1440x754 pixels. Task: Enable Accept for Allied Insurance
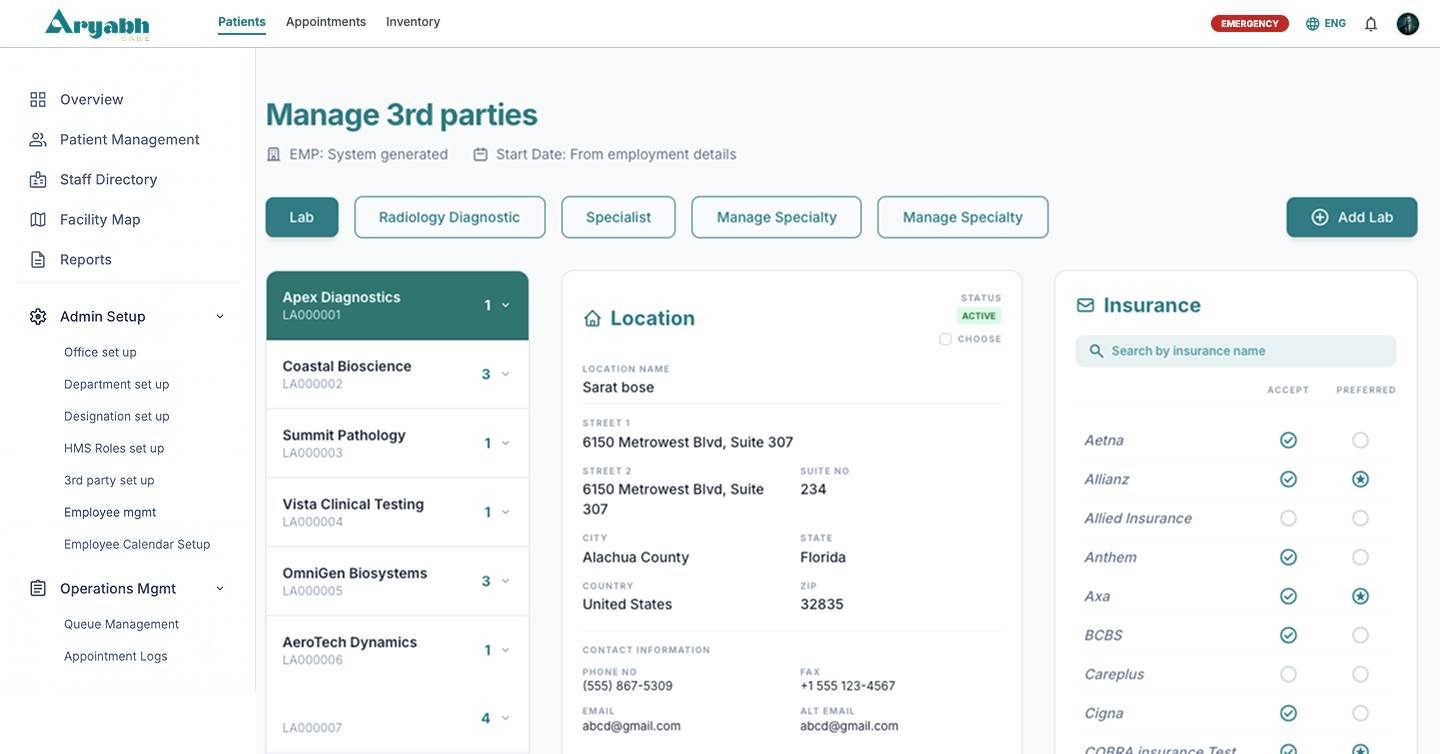(1288, 518)
